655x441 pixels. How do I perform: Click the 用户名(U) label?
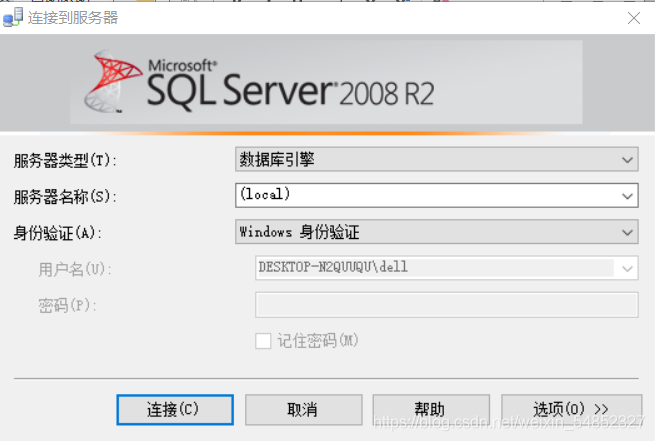pos(75,269)
